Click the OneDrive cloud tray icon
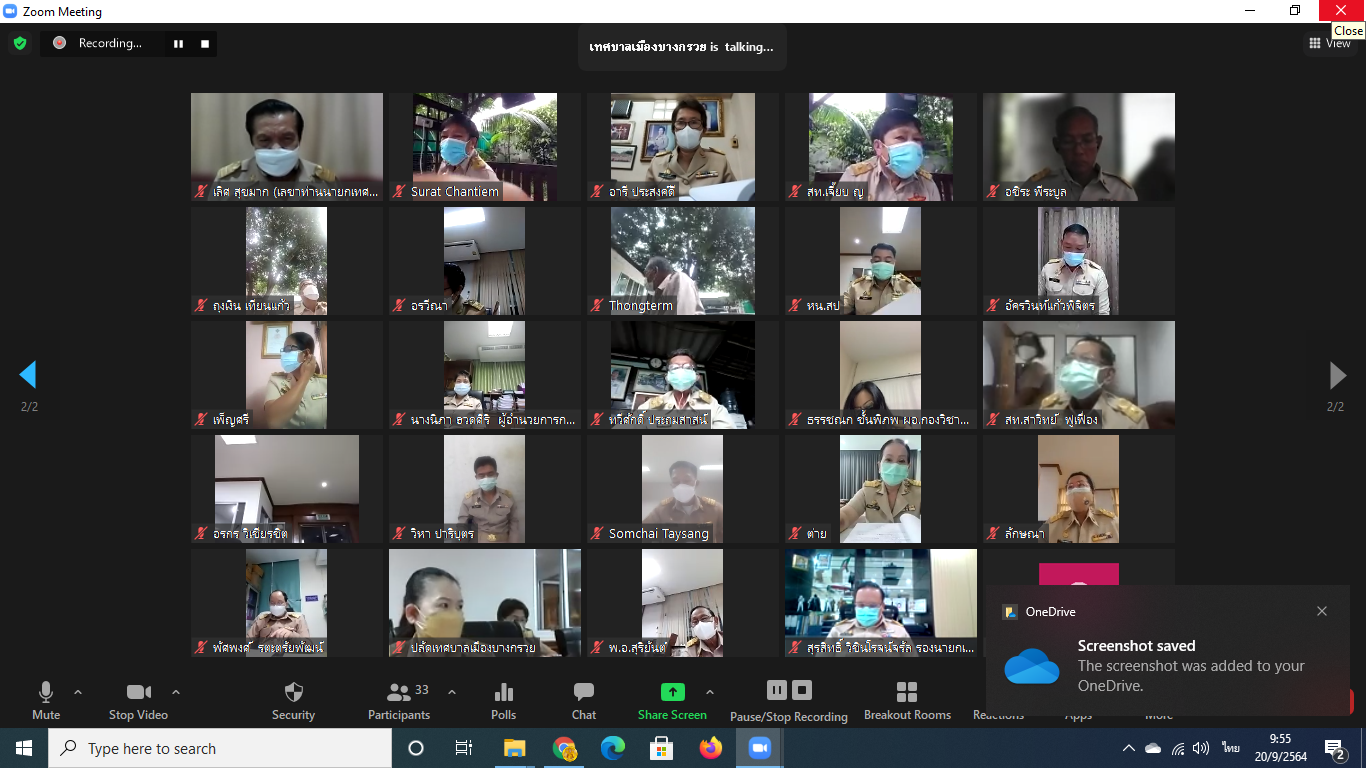This screenshot has height=768, width=1366. coord(1153,748)
